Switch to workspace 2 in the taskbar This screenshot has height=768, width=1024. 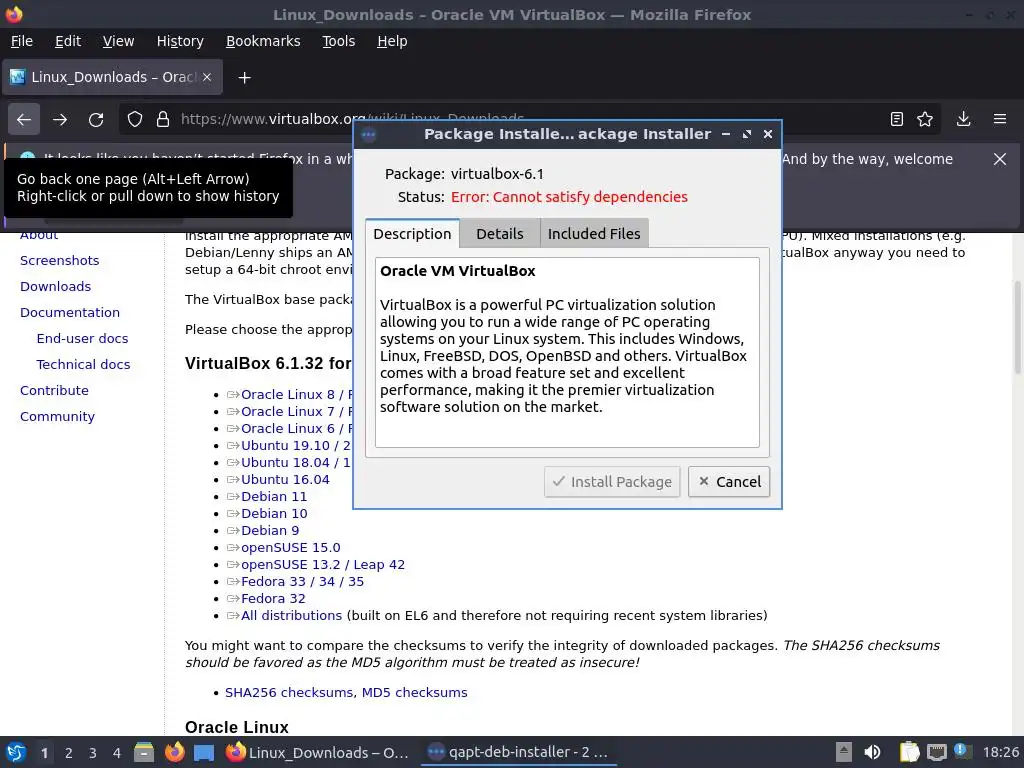point(69,753)
